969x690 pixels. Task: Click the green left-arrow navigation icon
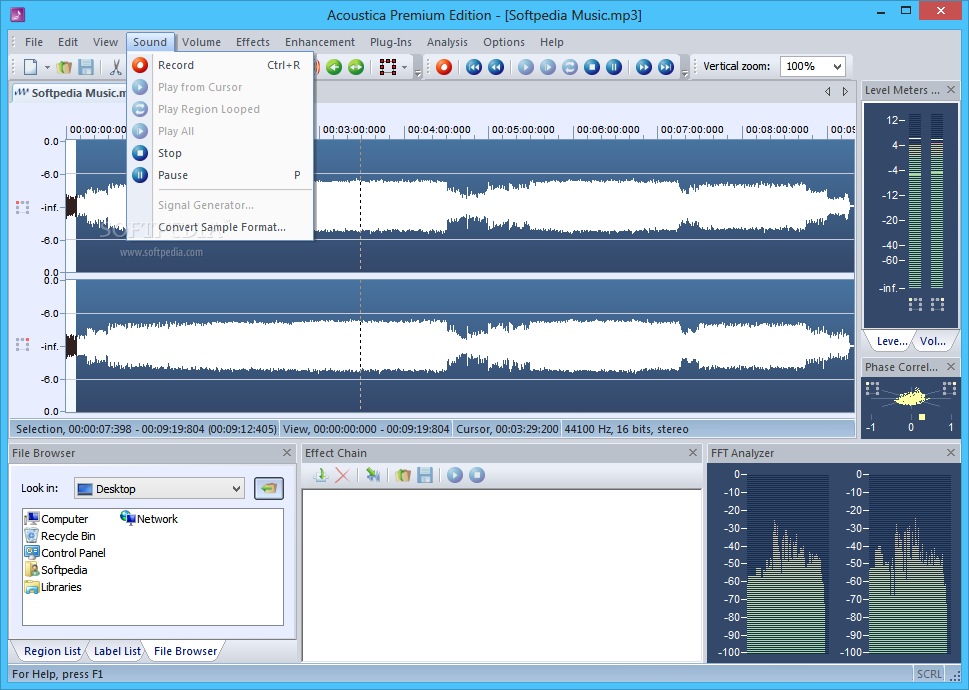(334, 67)
